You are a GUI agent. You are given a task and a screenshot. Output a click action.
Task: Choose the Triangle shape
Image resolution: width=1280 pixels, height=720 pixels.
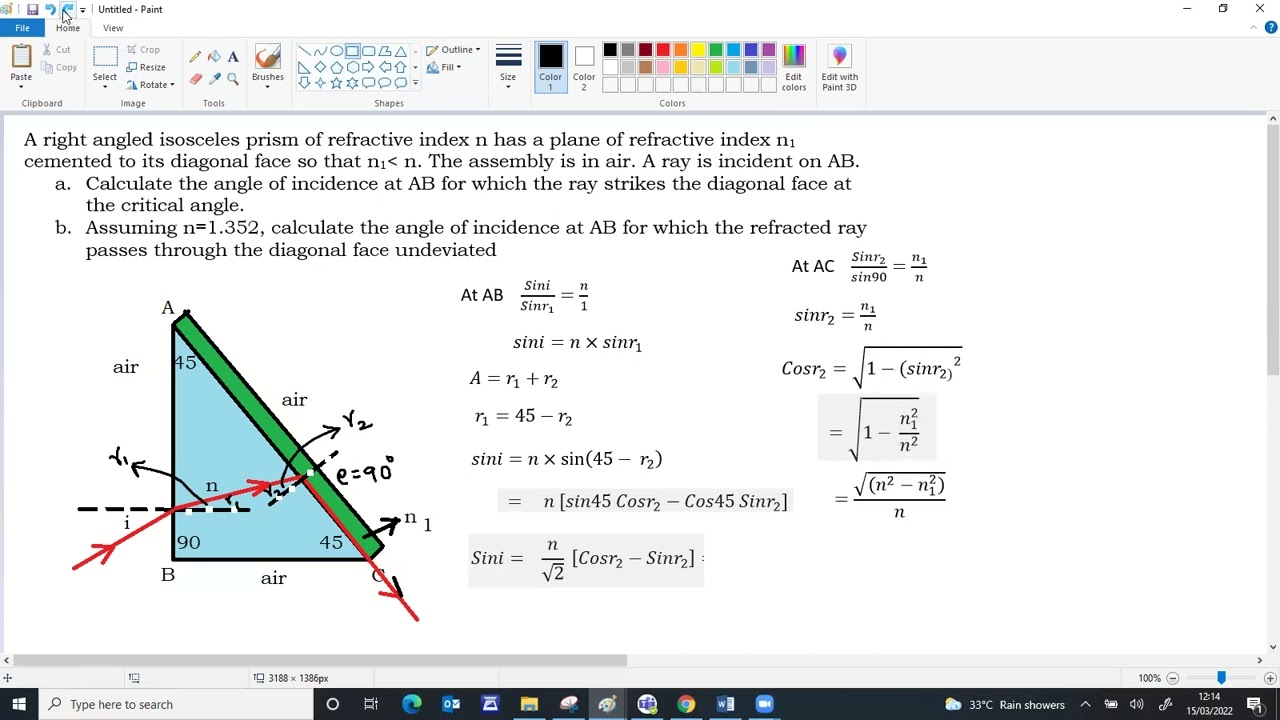[x=400, y=51]
